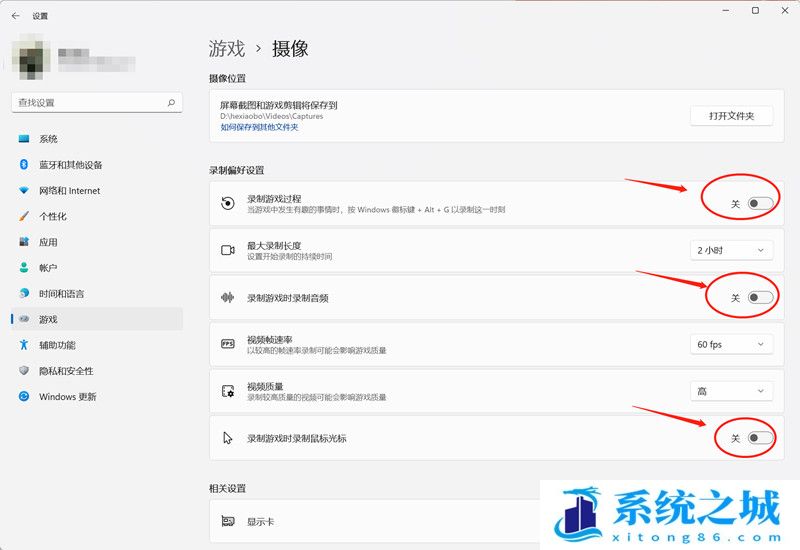
Task: Click the 帐户 person icon
Action: tap(23, 267)
